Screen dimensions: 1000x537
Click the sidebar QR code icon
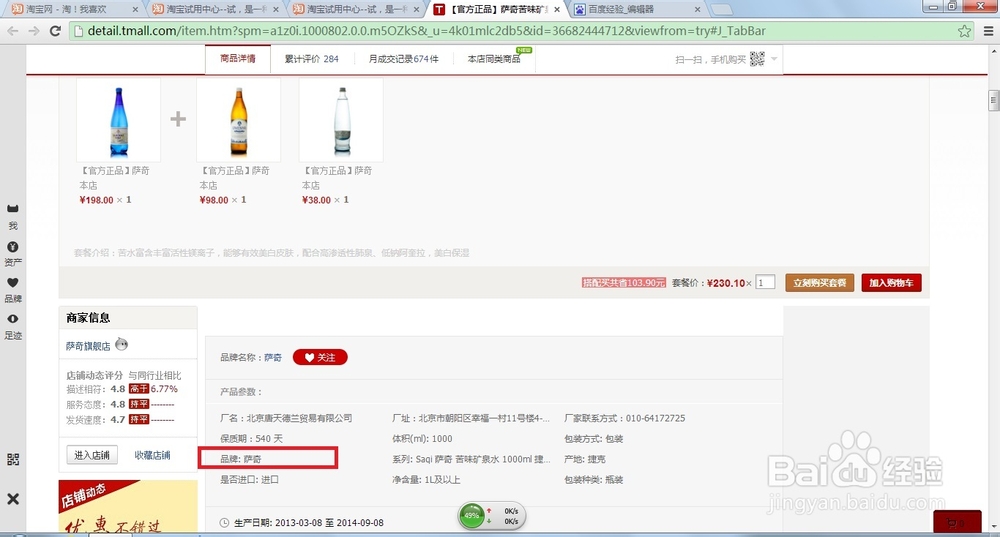click(x=13, y=459)
